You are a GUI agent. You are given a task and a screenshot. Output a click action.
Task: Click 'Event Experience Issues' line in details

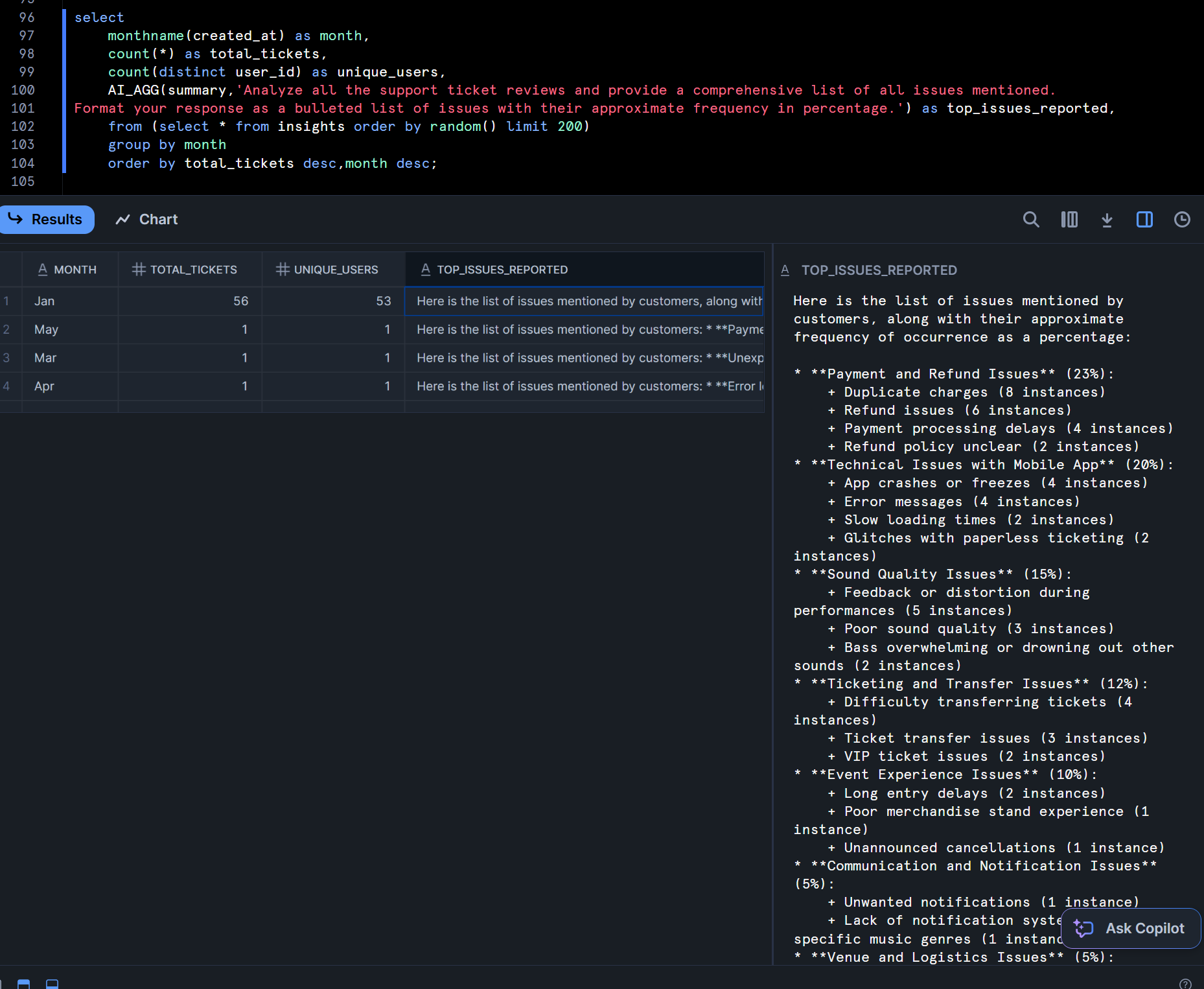point(925,774)
